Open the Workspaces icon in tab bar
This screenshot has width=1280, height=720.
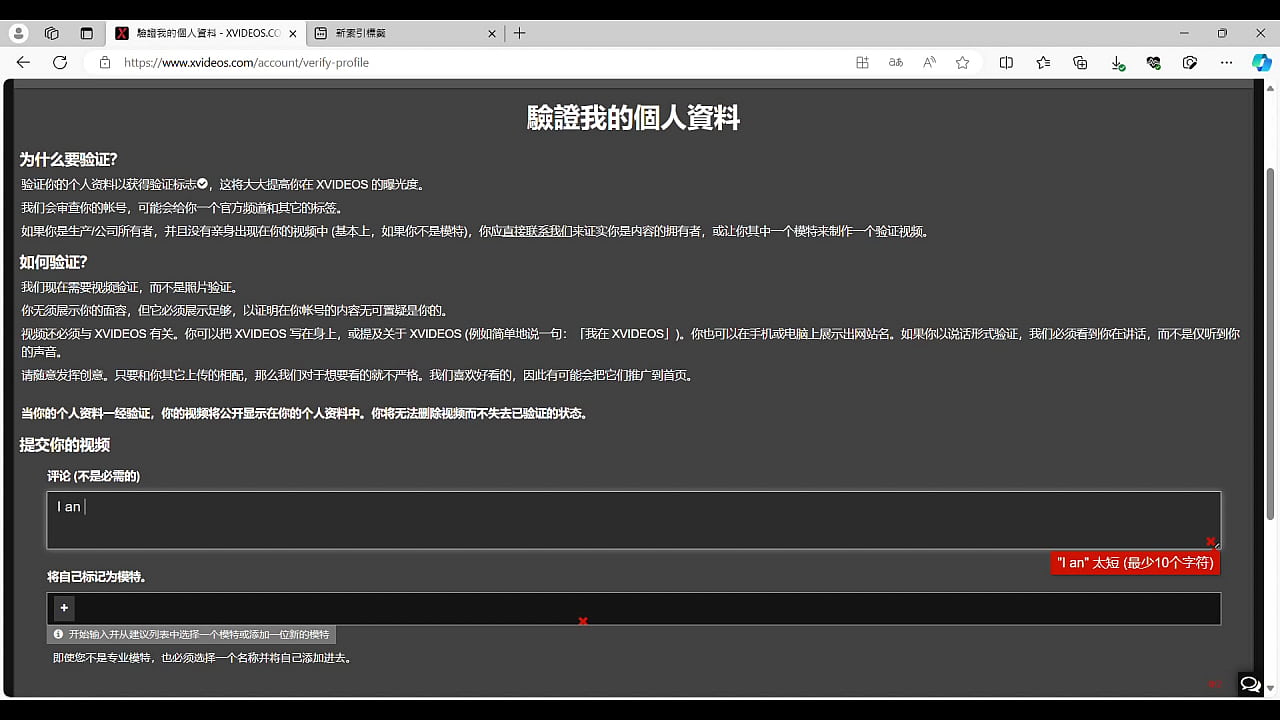tap(52, 33)
